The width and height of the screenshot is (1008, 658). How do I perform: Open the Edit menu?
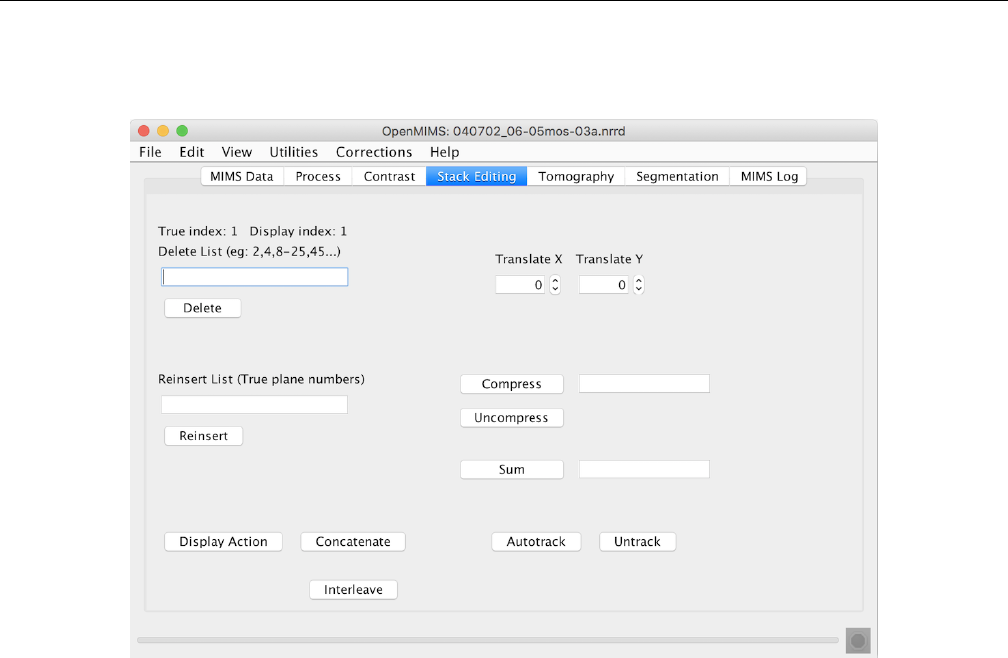(192, 152)
